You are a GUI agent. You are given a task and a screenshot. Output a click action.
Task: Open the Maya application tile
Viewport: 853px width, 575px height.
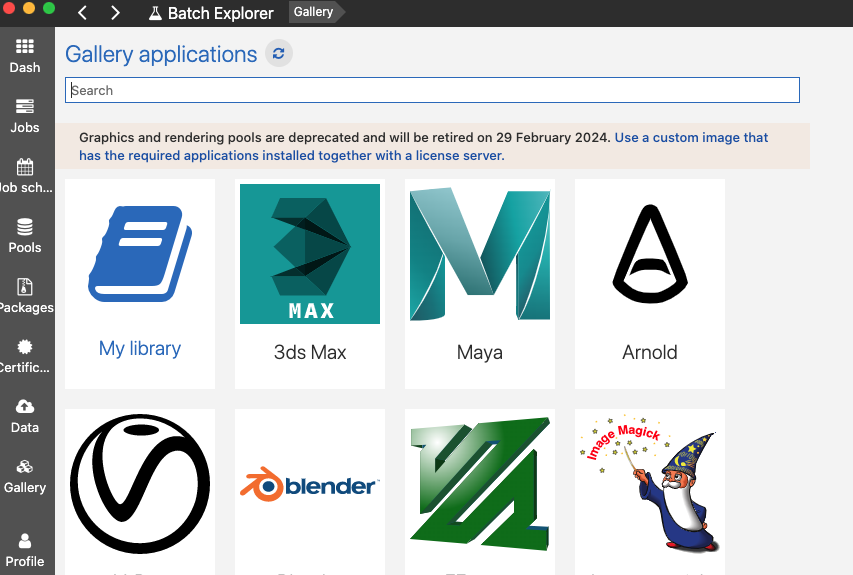(480, 283)
